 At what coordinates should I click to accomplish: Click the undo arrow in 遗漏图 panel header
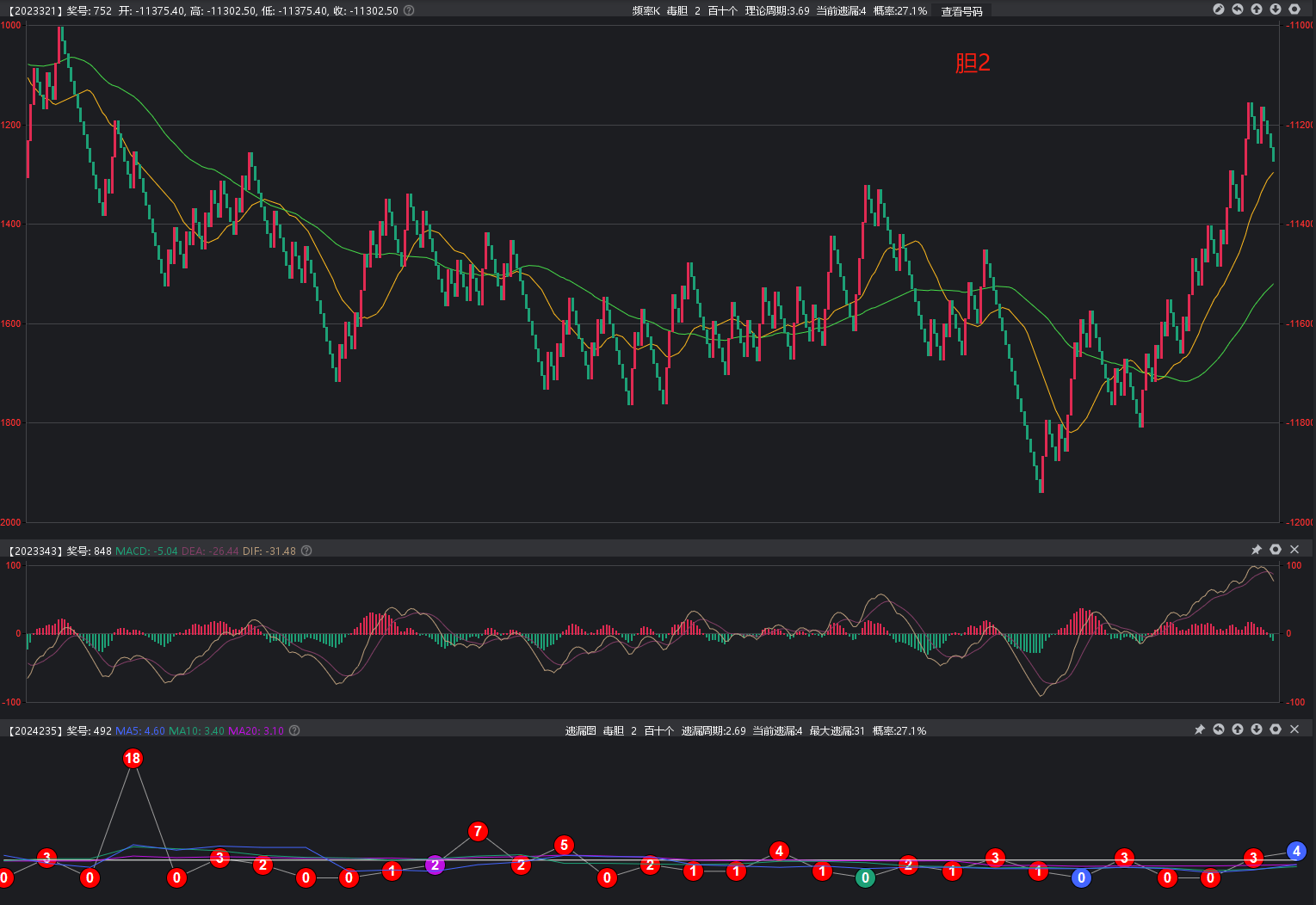1219,730
